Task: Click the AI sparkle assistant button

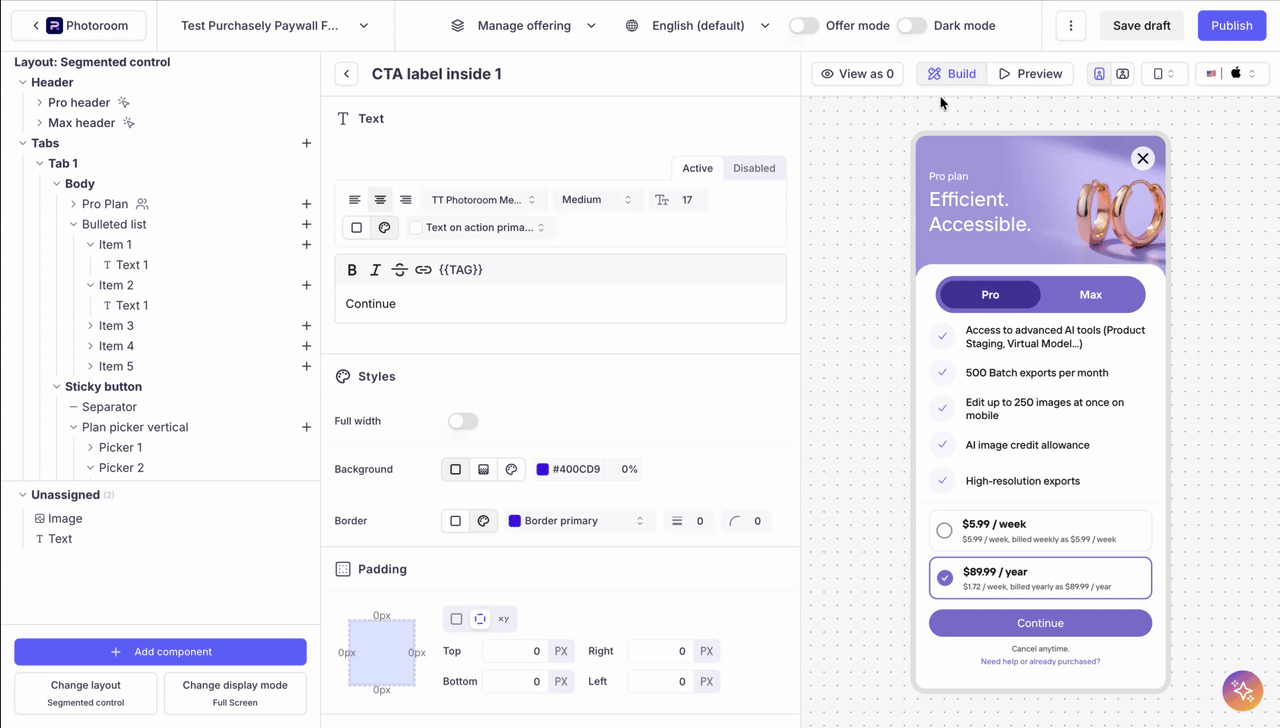Action: coord(1243,690)
